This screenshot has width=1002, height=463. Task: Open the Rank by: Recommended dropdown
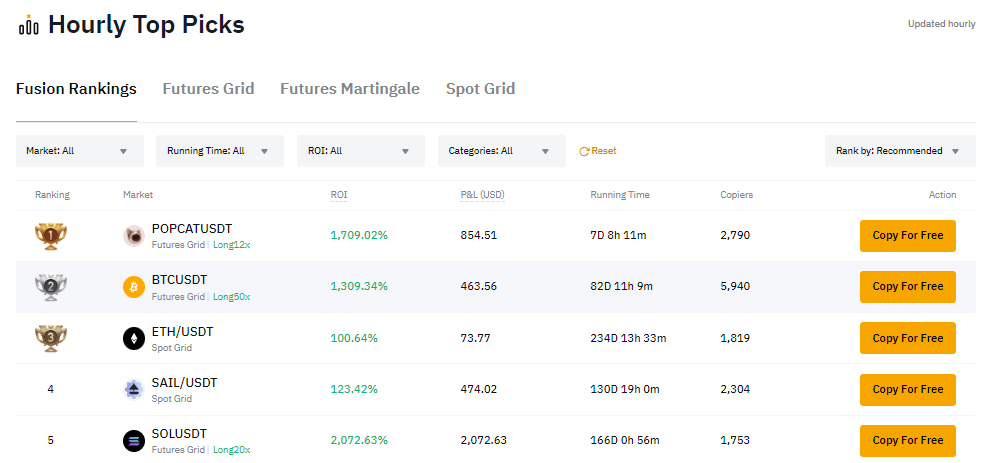click(x=899, y=151)
